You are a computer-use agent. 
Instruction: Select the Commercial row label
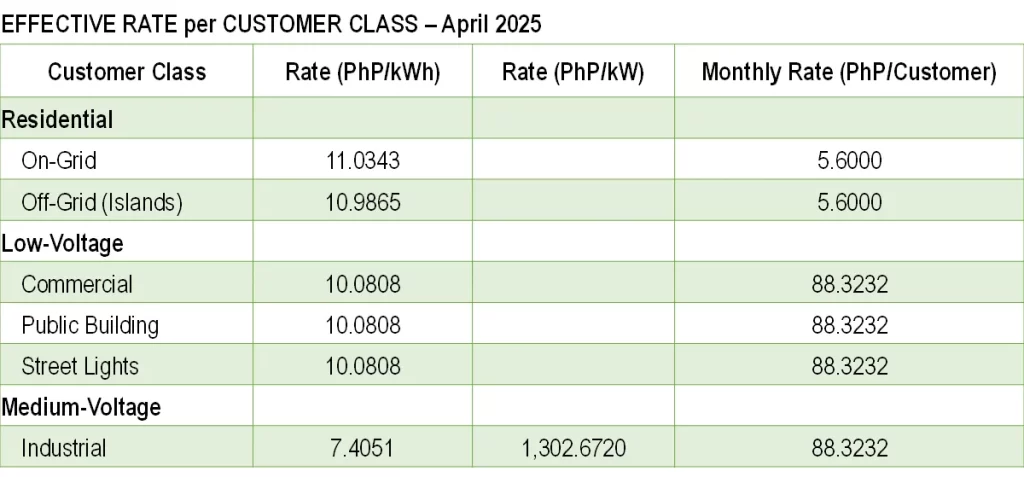click(77, 284)
